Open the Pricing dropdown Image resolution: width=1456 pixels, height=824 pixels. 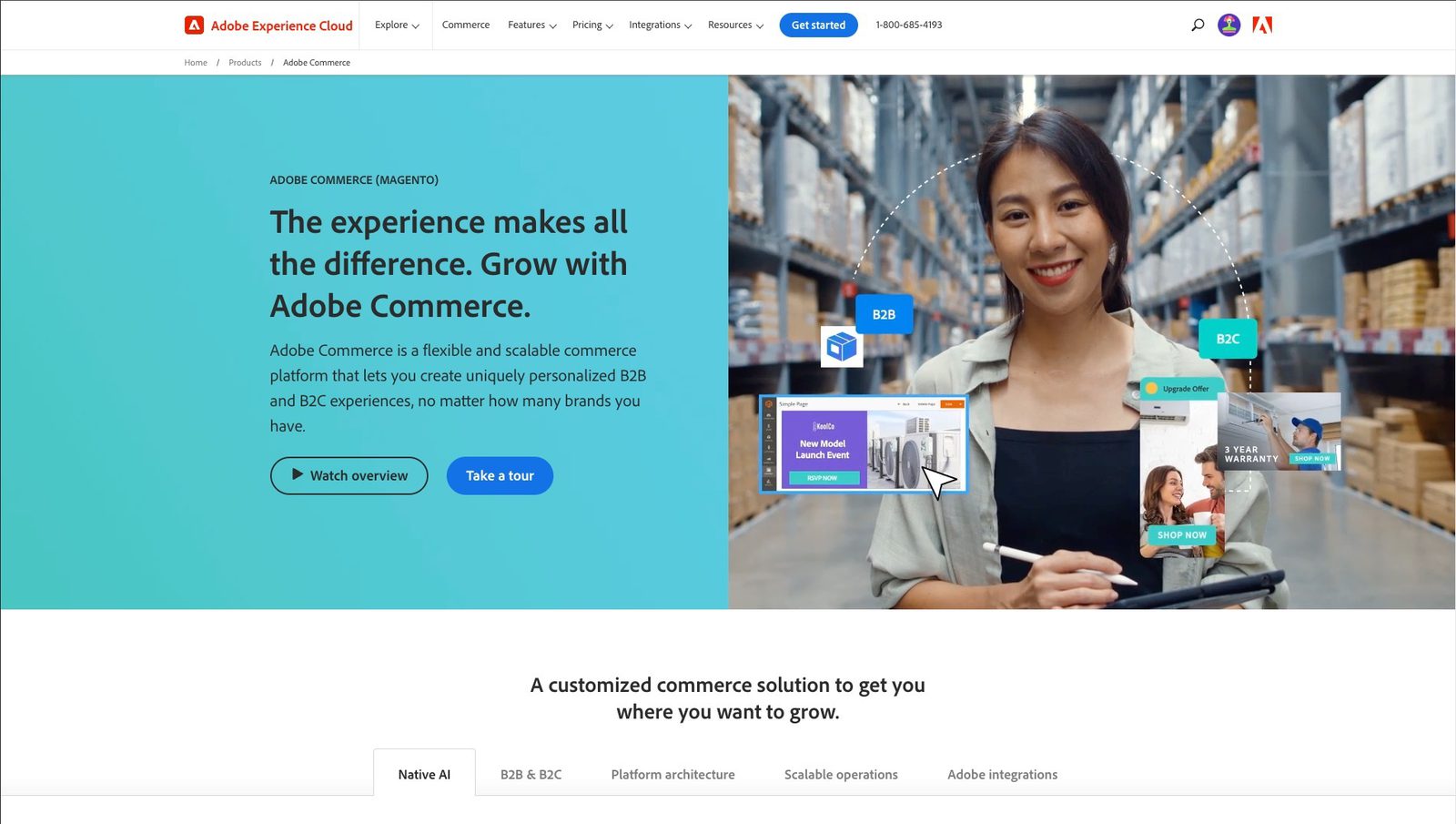pyautogui.click(x=592, y=25)
